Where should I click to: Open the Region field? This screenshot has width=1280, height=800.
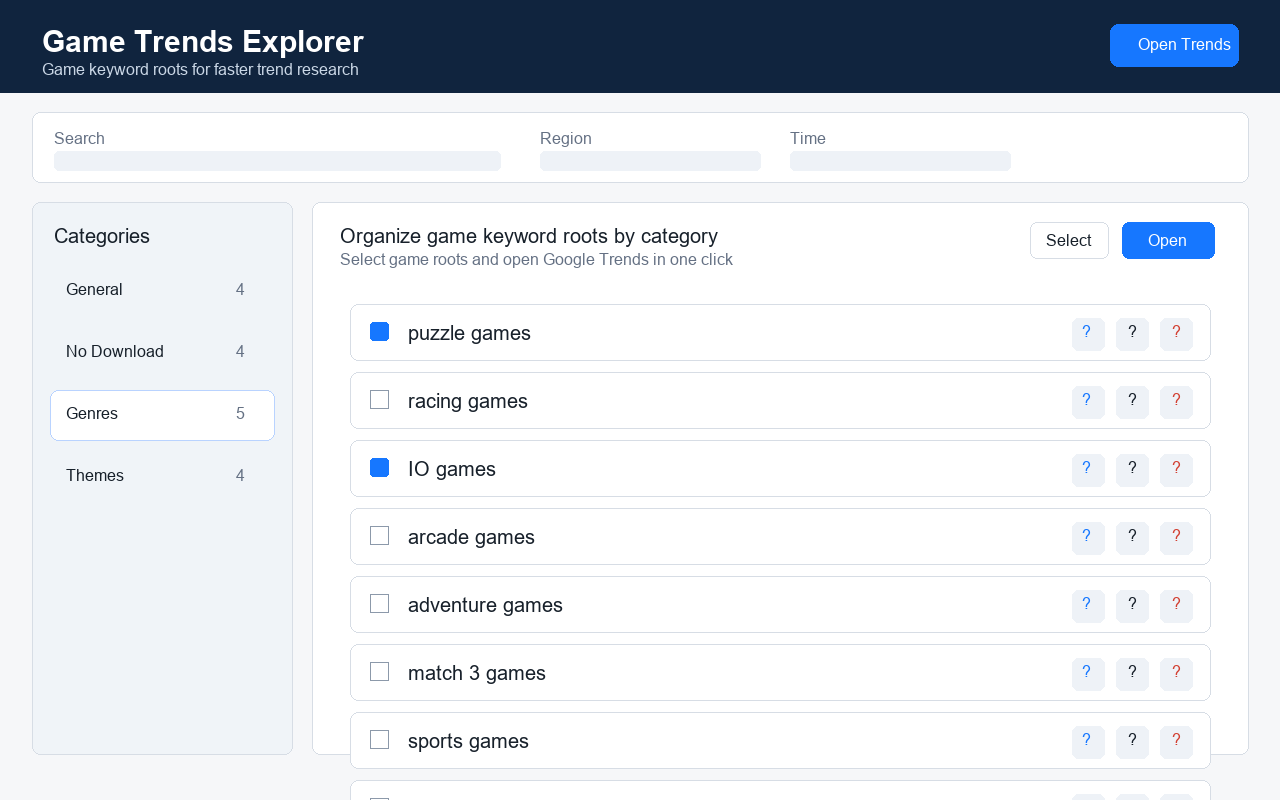pyautogui.click(x=650, y=161)
